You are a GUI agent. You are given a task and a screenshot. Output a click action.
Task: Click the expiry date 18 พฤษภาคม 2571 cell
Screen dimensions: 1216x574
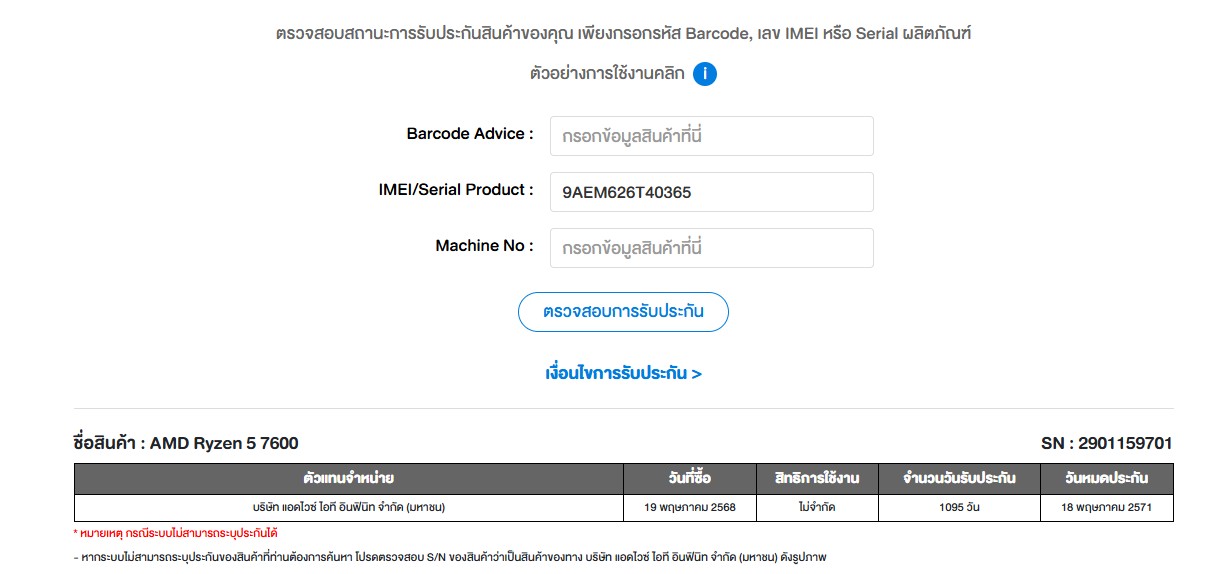[1107, 507]
